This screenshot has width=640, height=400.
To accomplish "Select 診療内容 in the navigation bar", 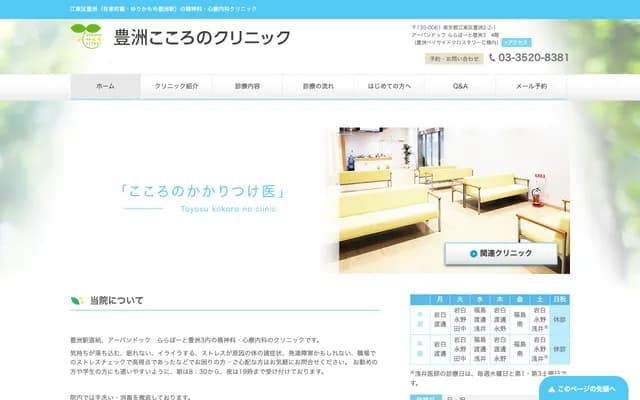I will click(247, 87).
